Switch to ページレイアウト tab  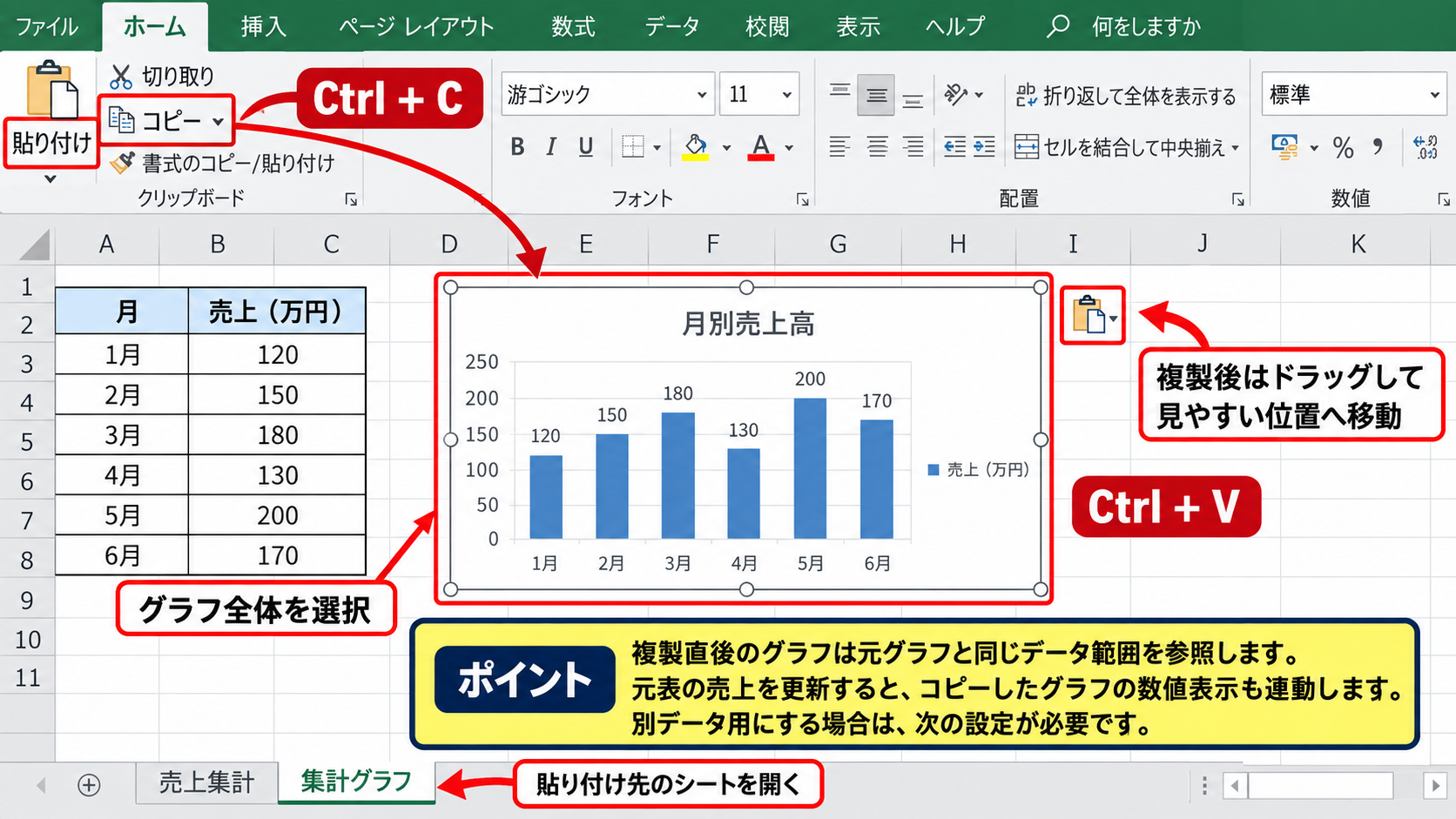(x=416, y=26)
